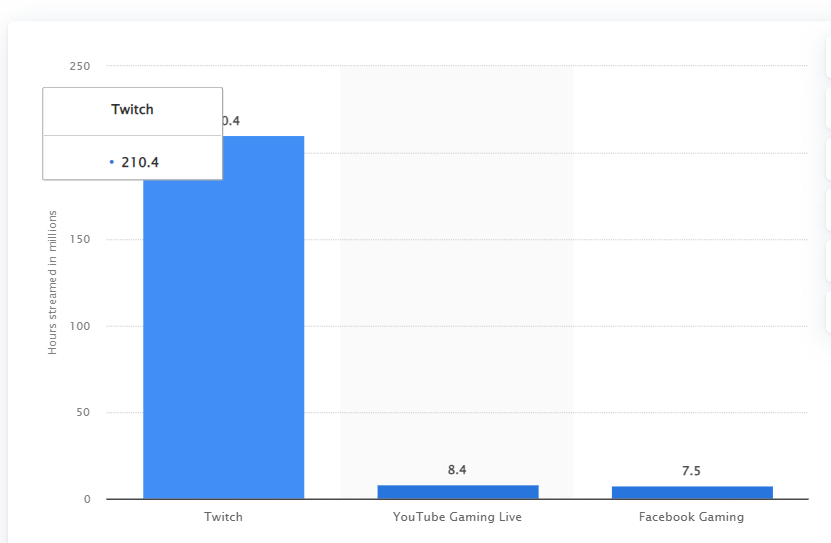Click the 150 y-axis tick label
831x543 pixels.
[80, 239]
